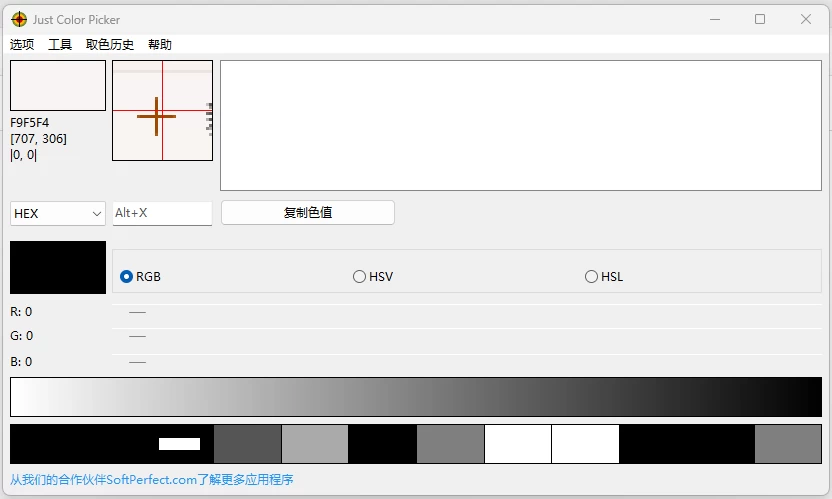
Task: Open the SoftPerfect.com partner link
Action: coord(152,480)
